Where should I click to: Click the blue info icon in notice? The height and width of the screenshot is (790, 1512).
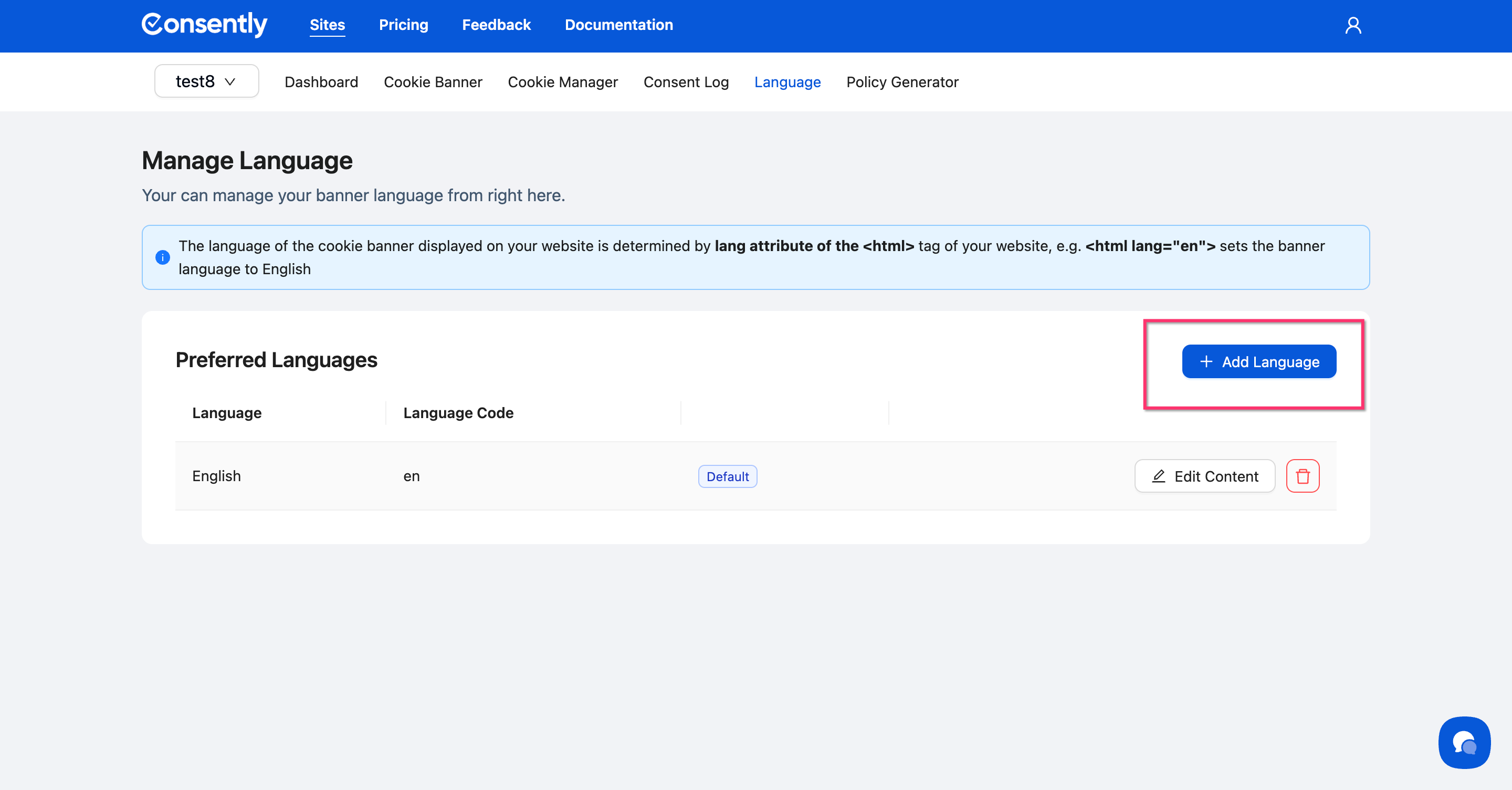[x=163, y=257]
